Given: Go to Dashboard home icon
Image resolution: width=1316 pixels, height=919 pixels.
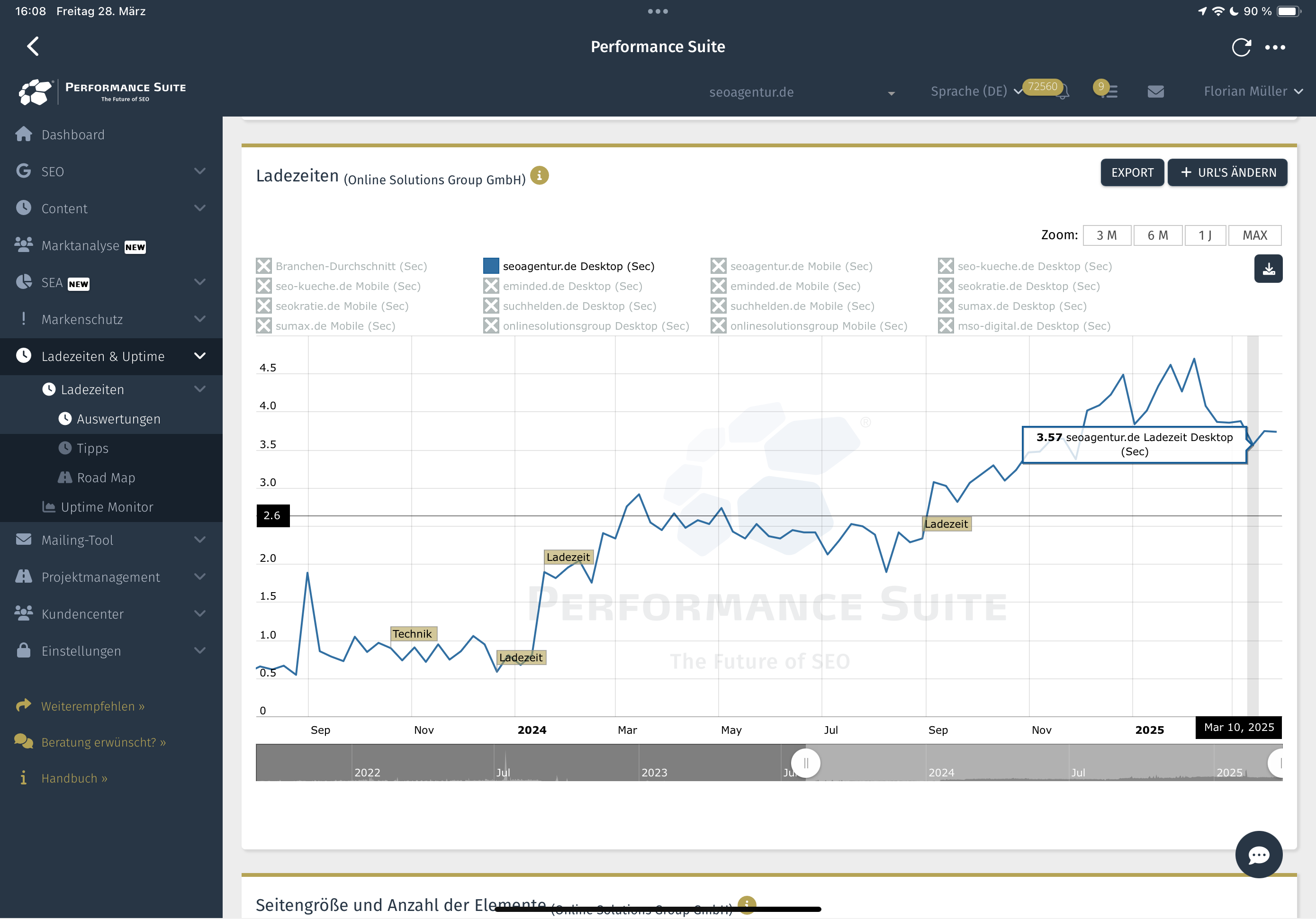Looking at the screenshot, I should 24,134.
